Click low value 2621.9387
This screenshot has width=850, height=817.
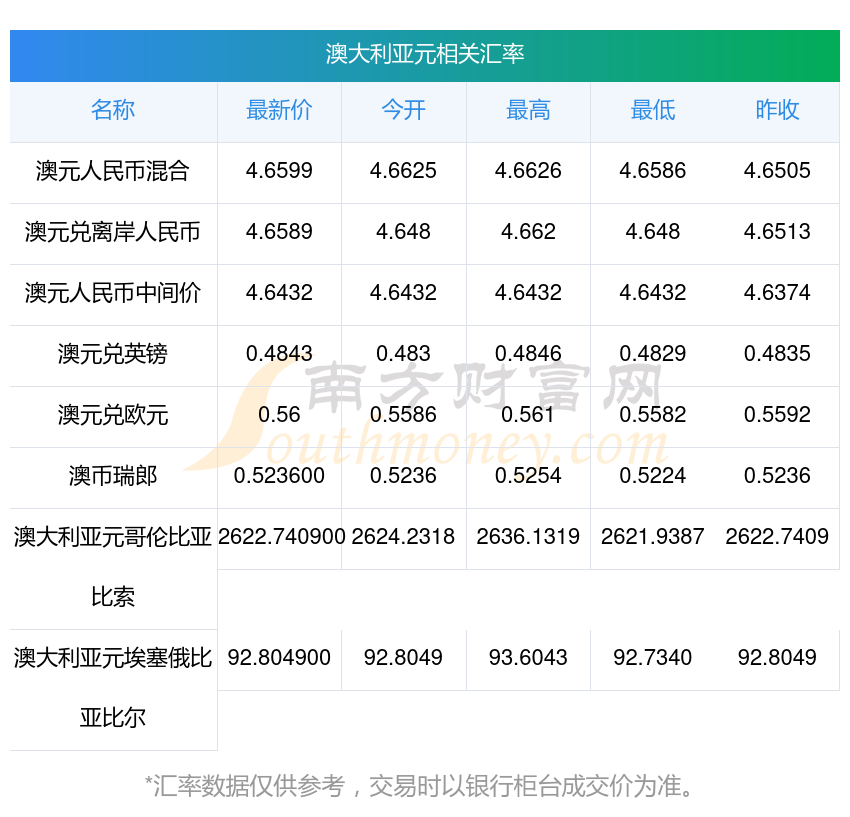point(653,537)
